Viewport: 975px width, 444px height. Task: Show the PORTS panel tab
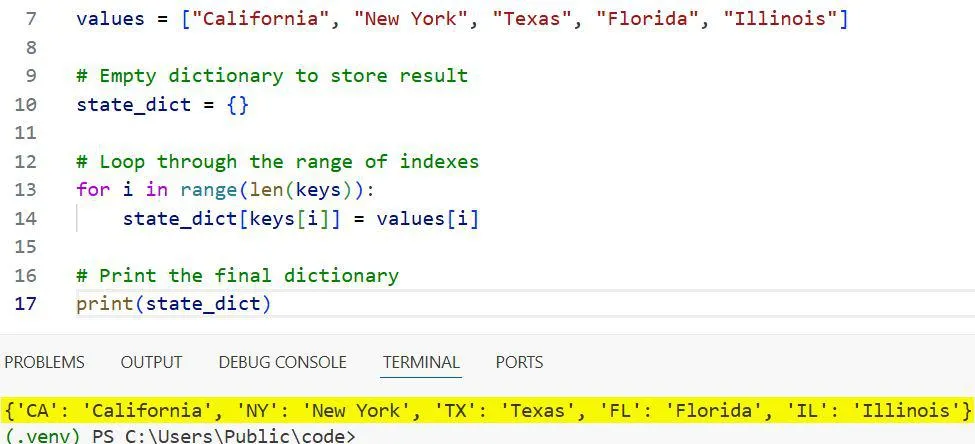coord(519,362)
